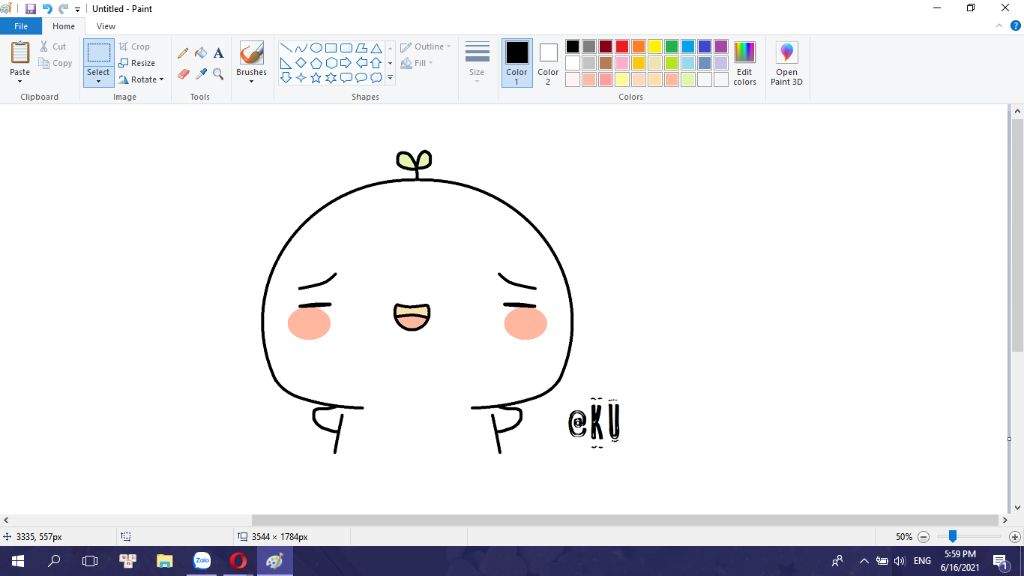1024x576 pixels.
Task: Click the Undo arrow in title bar
Action: point(47,8)
